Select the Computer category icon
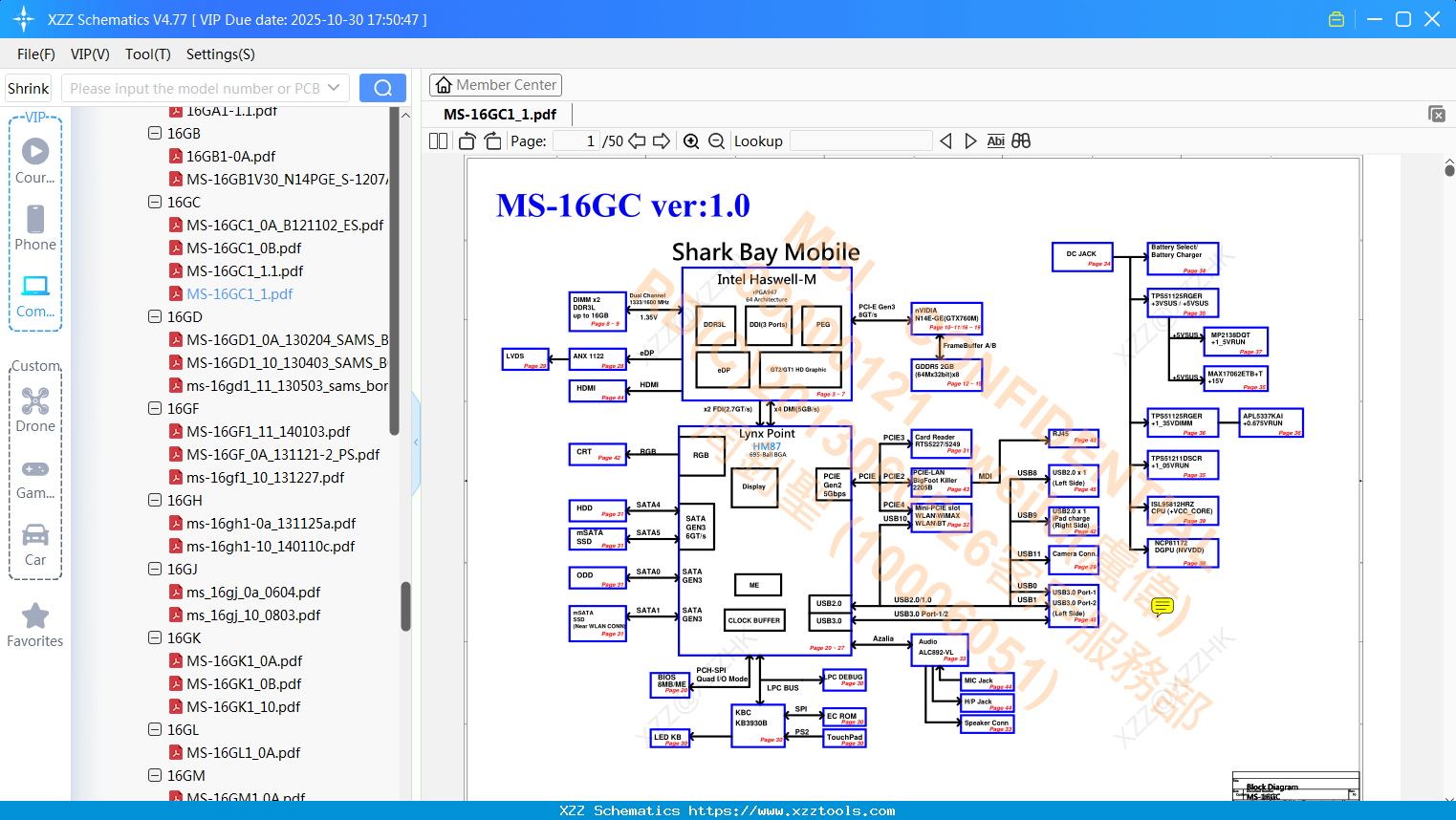Image resolution: width=1456 pixels, height=820 pixels. click(x=35, y=296)
